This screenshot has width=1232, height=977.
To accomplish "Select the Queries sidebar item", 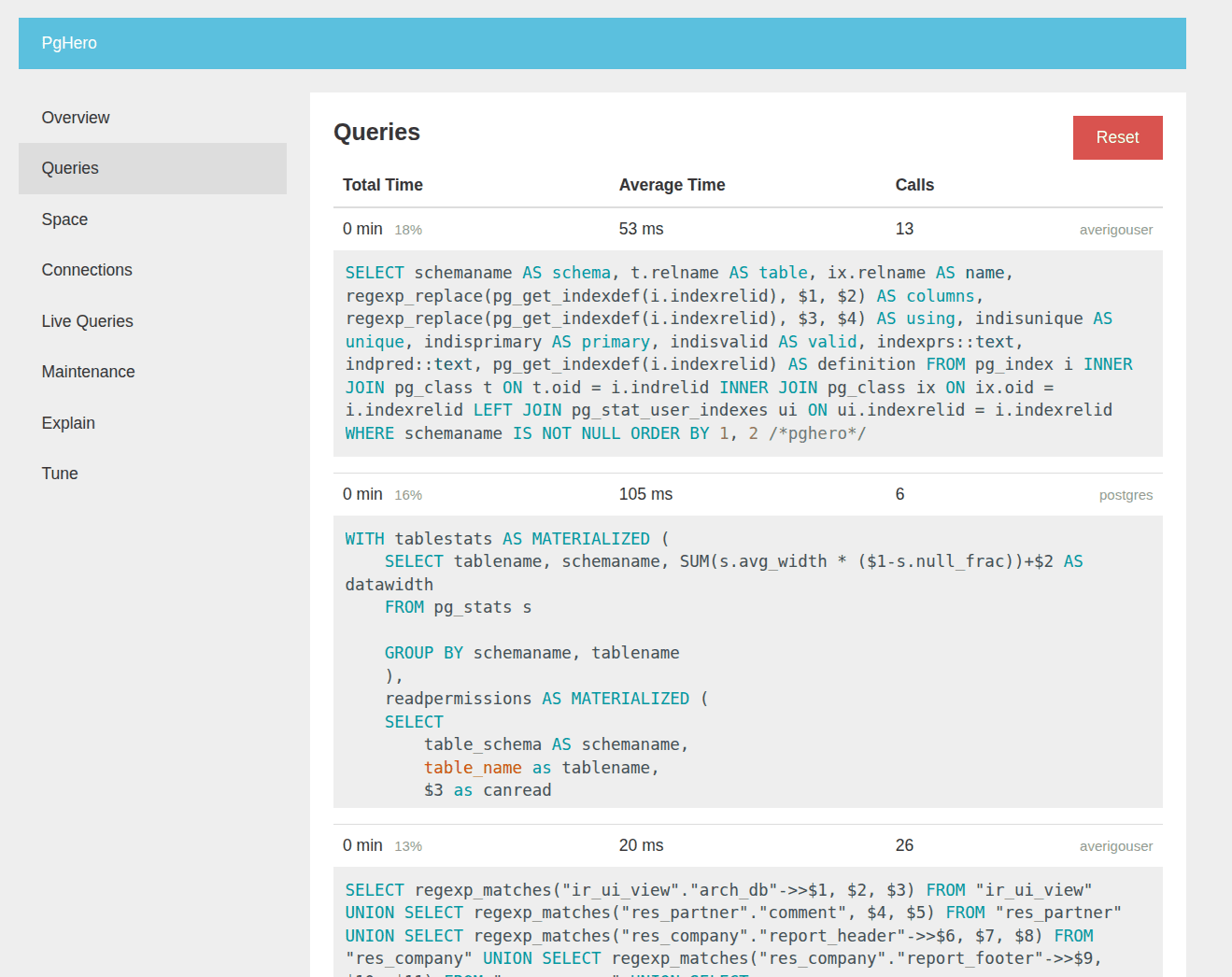I will pos(70,168).
